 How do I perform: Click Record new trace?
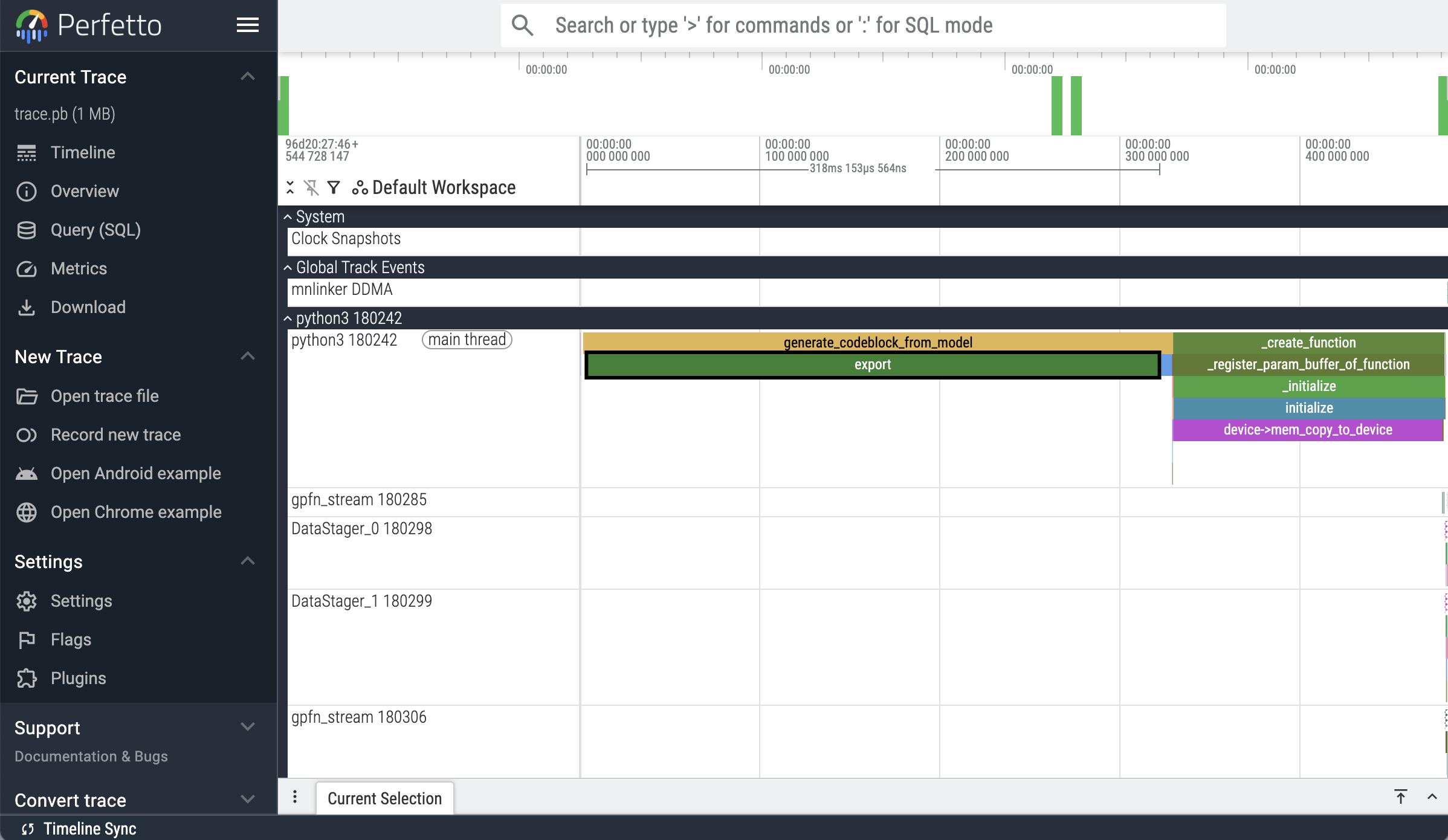tap(115, 435)
